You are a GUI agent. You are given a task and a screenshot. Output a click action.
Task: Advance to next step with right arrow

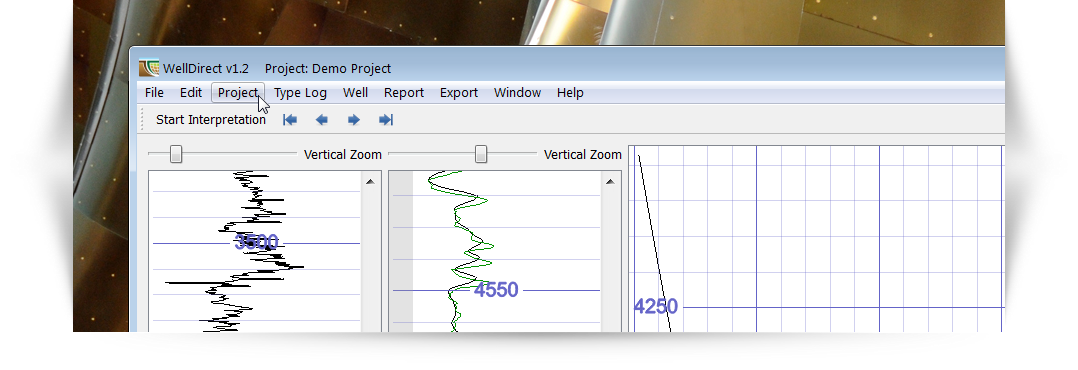(353, 120)
